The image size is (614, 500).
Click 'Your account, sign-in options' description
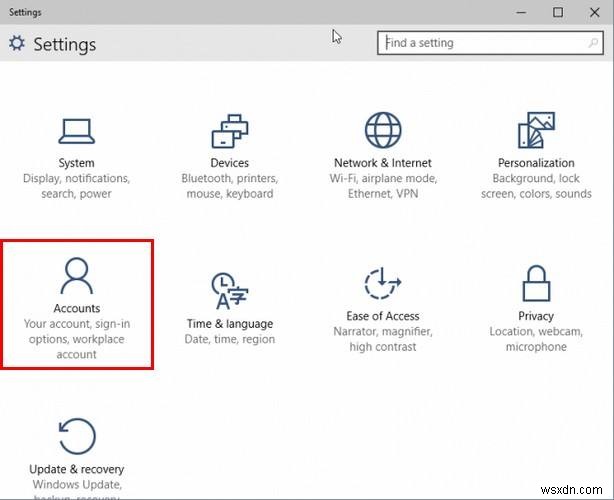click(x=77, y=339)
